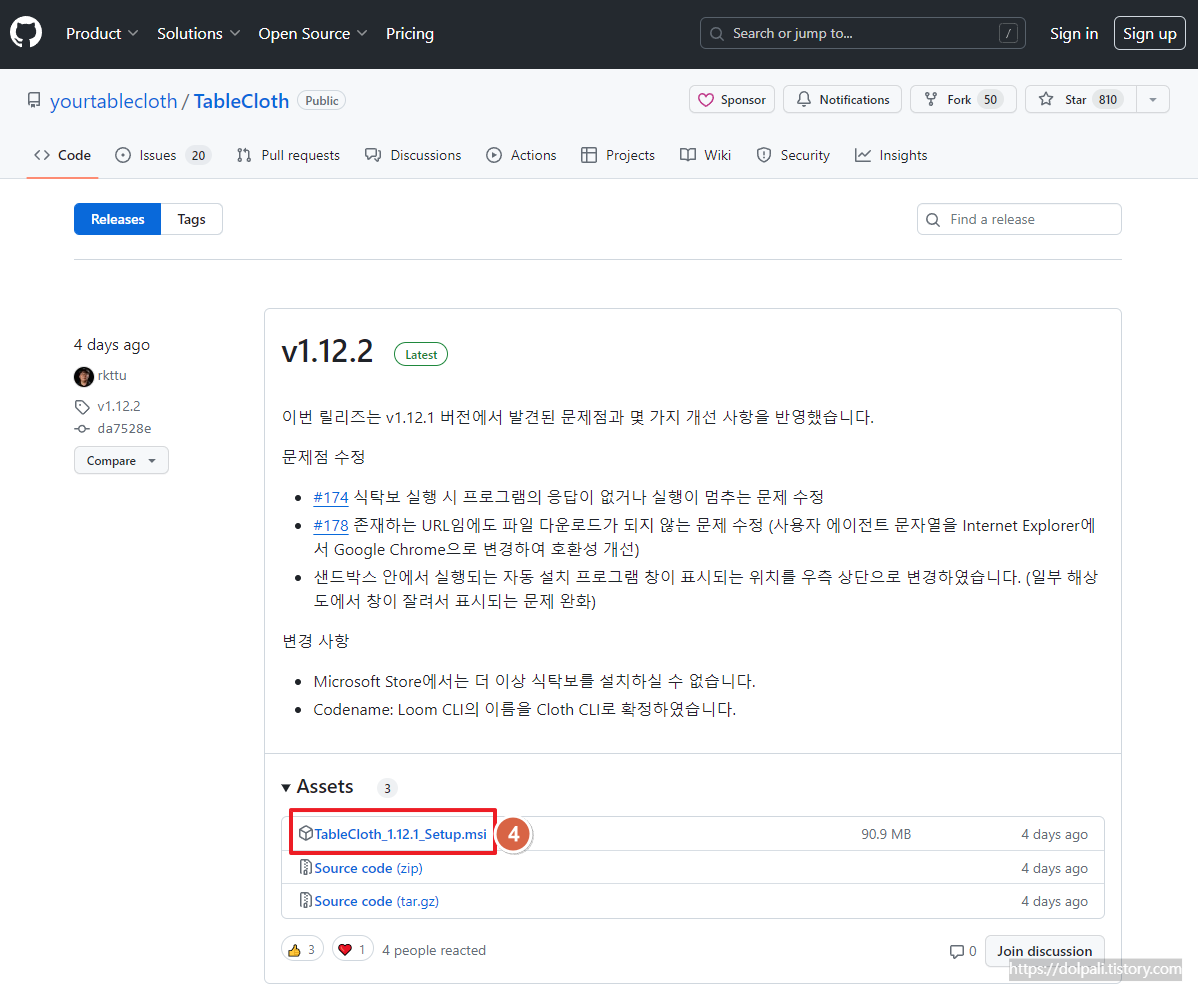The width and height of the screenshot is (1198, 998).
Task: Click the thumbs up reaction
Action: click(x=303, y=950)
